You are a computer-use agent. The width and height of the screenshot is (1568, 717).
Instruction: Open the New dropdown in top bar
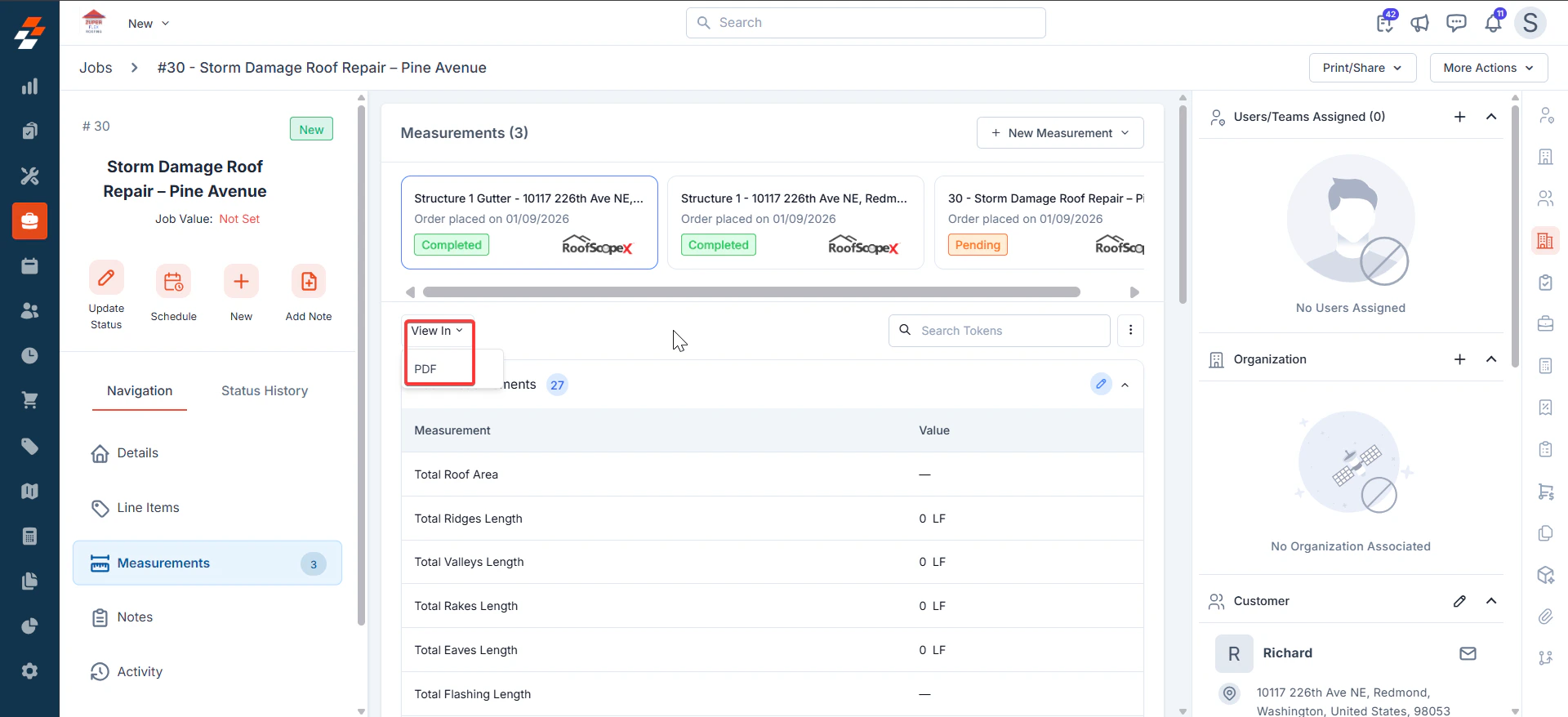coord(149,24)
